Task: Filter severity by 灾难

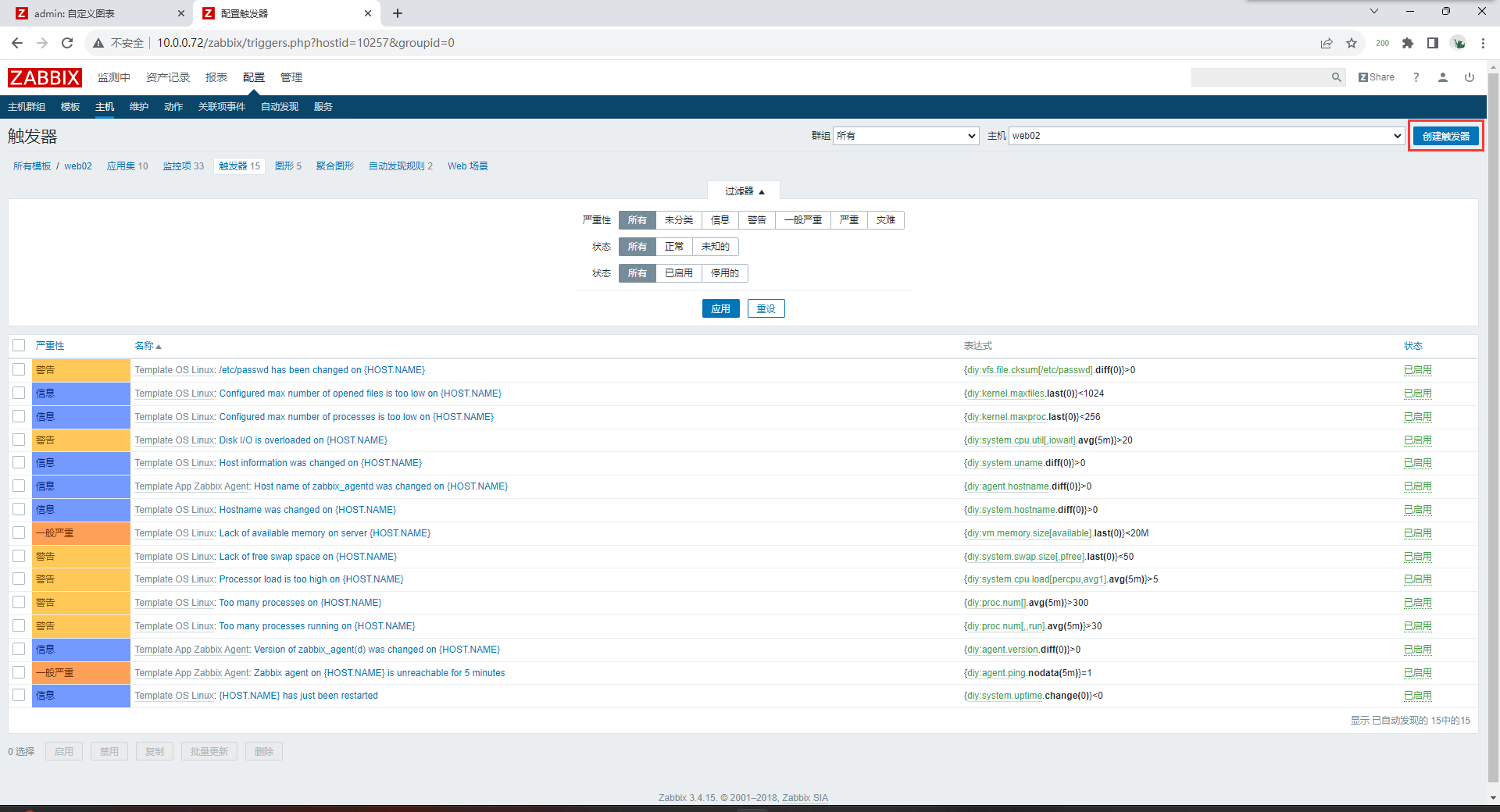Action: click(886, 220)
